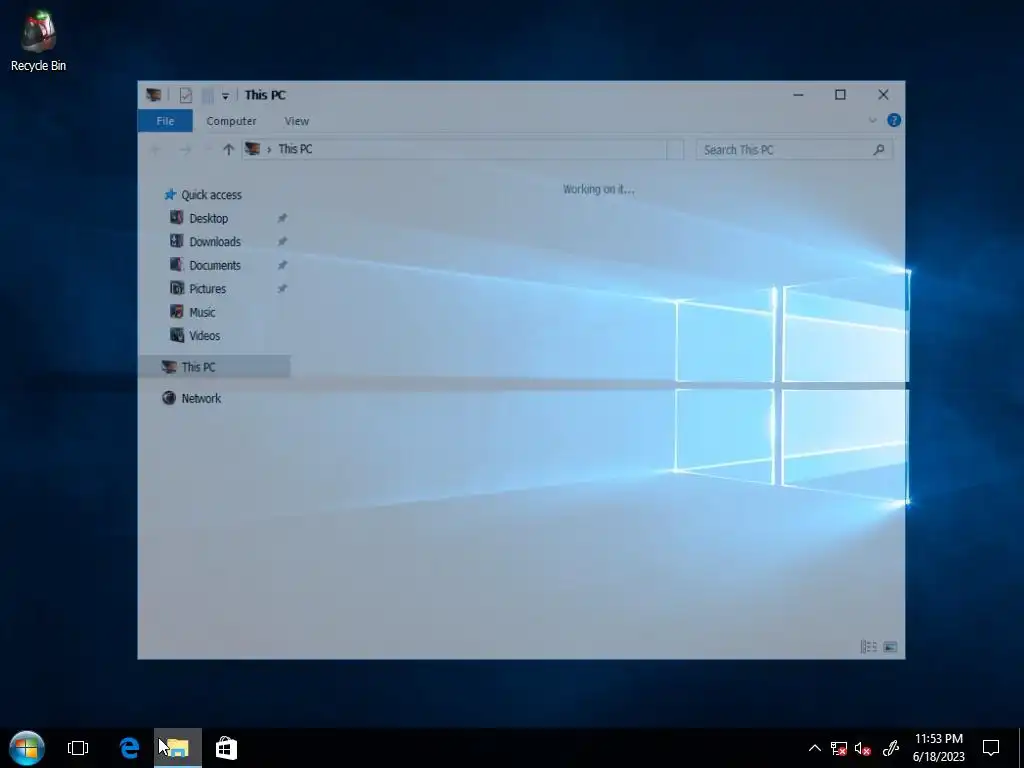The image size is (1024, 768).
Task: Select This PC in navigation pane
Action: click(x=214, y=367)
